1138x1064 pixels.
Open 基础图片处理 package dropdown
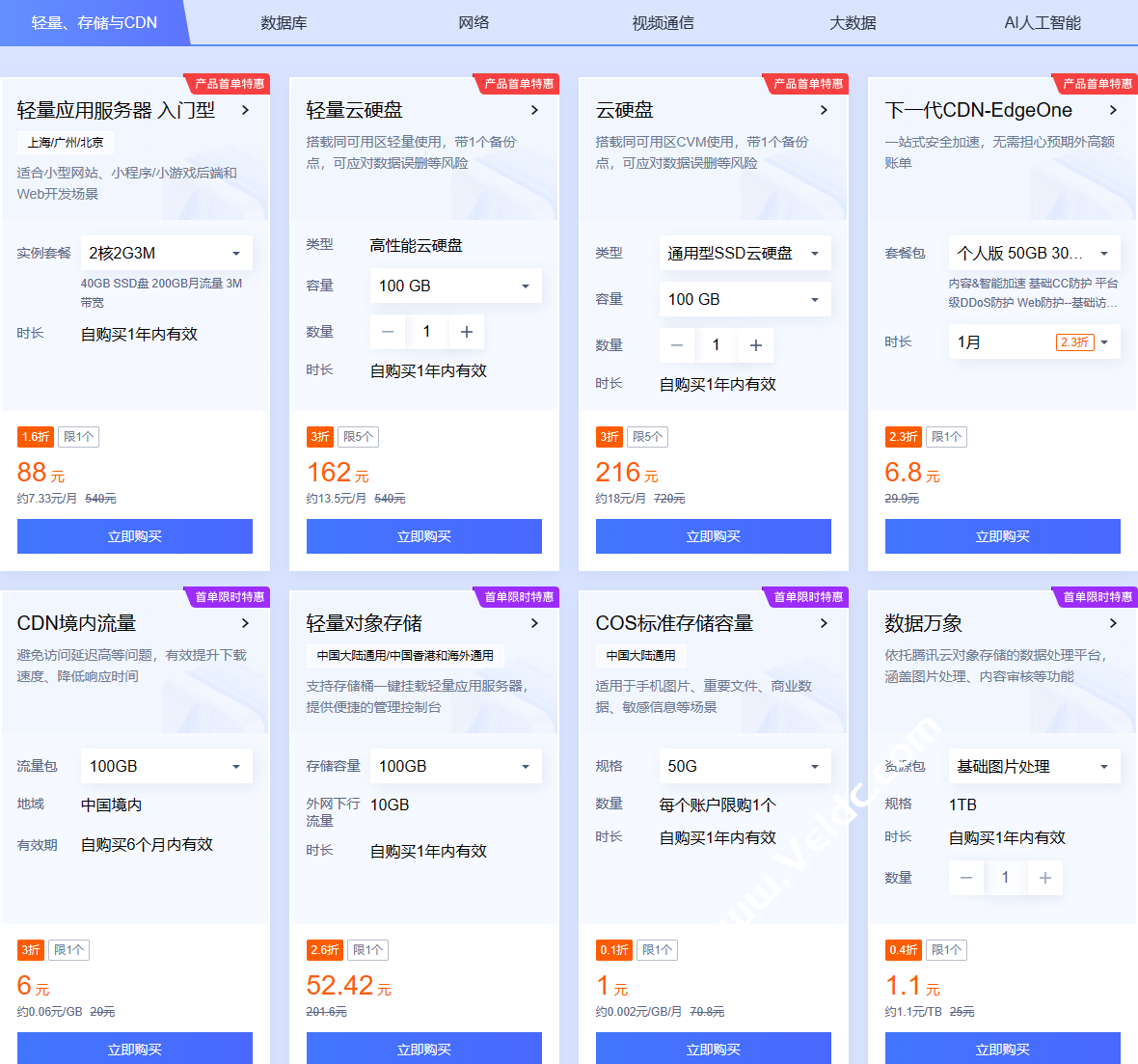1034,766
